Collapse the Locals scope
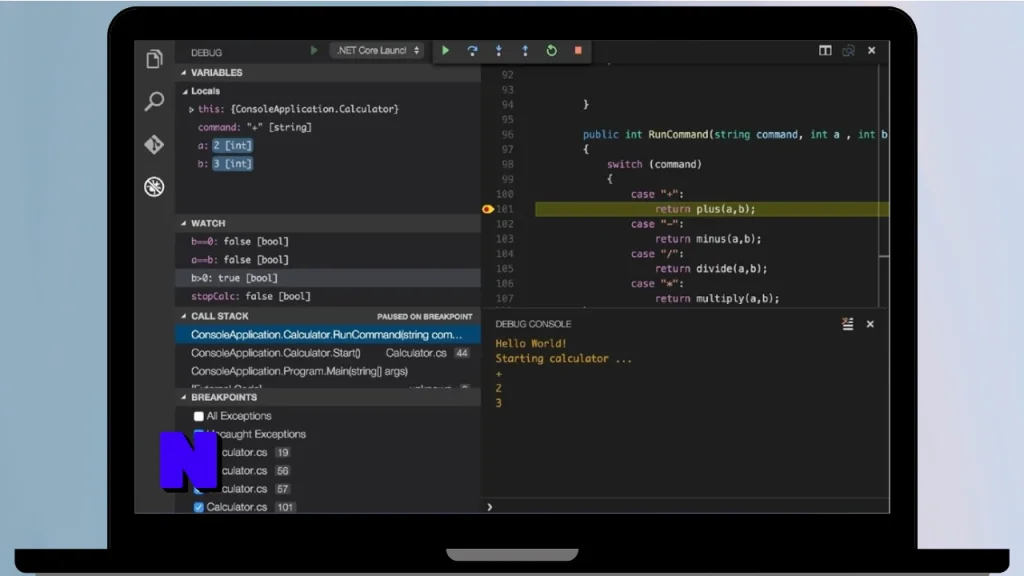 coord(185,91)
